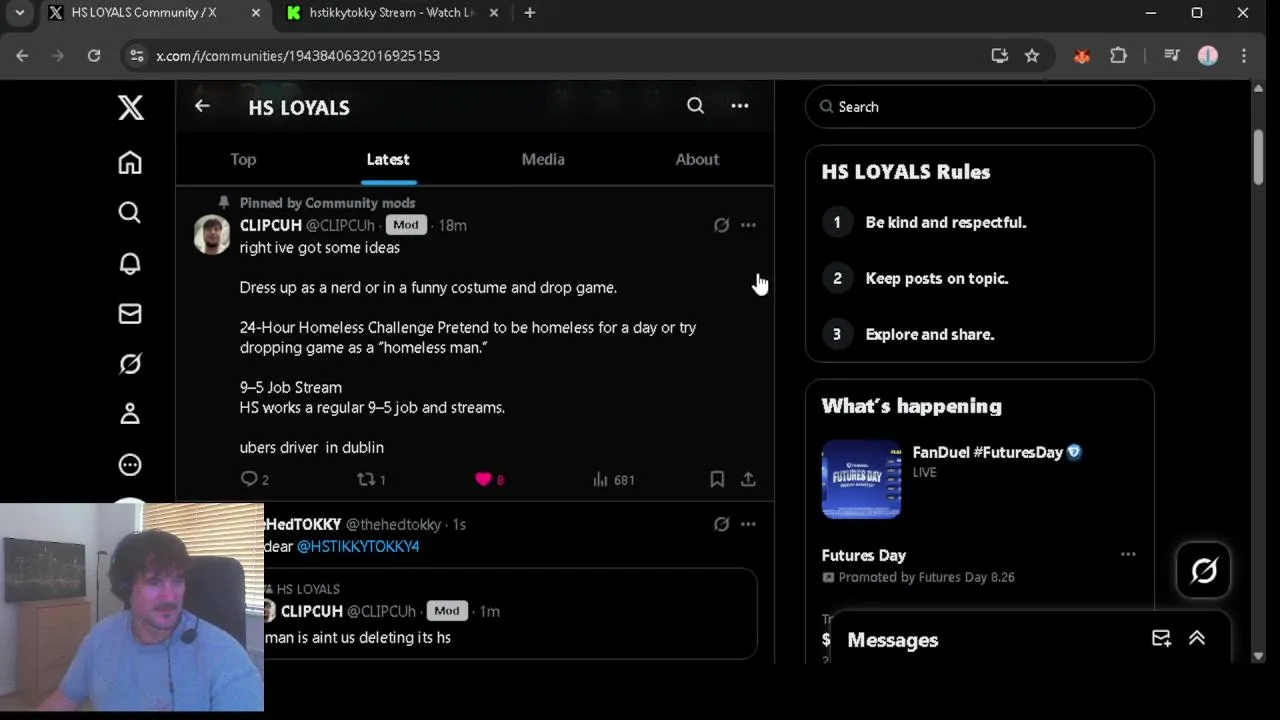Open media control icon in toolbar

(x=1172, y=56)
